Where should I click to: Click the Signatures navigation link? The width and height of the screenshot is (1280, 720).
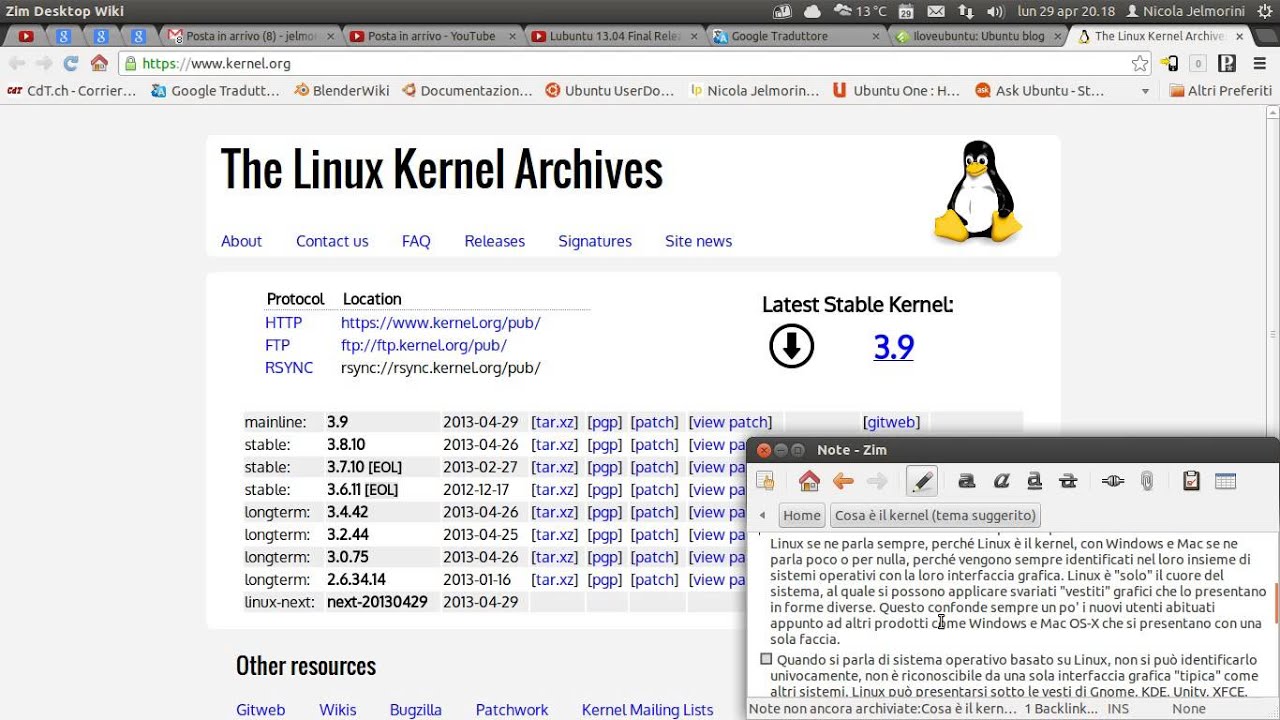[x=595, y=241]
